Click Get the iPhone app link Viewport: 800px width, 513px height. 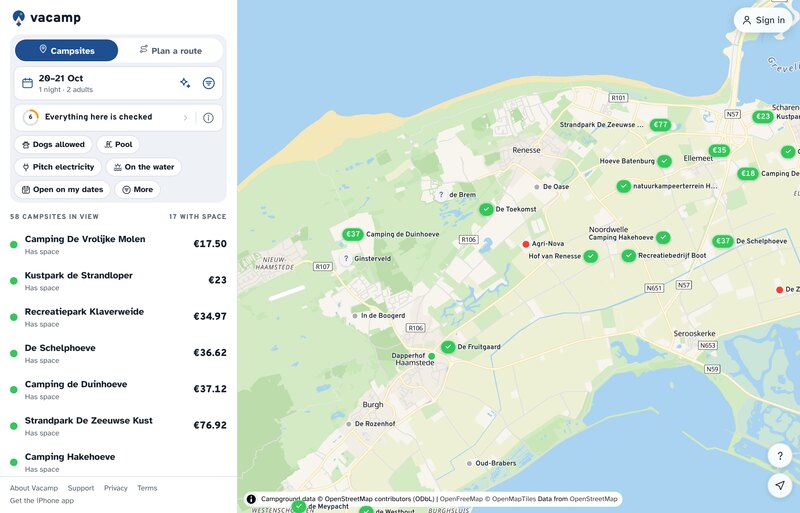coord(42,501)
